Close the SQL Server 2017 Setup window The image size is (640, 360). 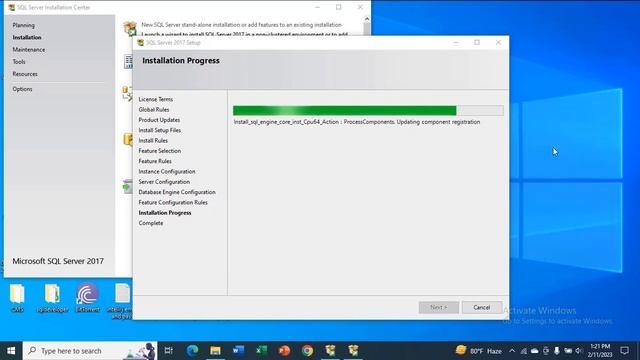tap(498, 42)
